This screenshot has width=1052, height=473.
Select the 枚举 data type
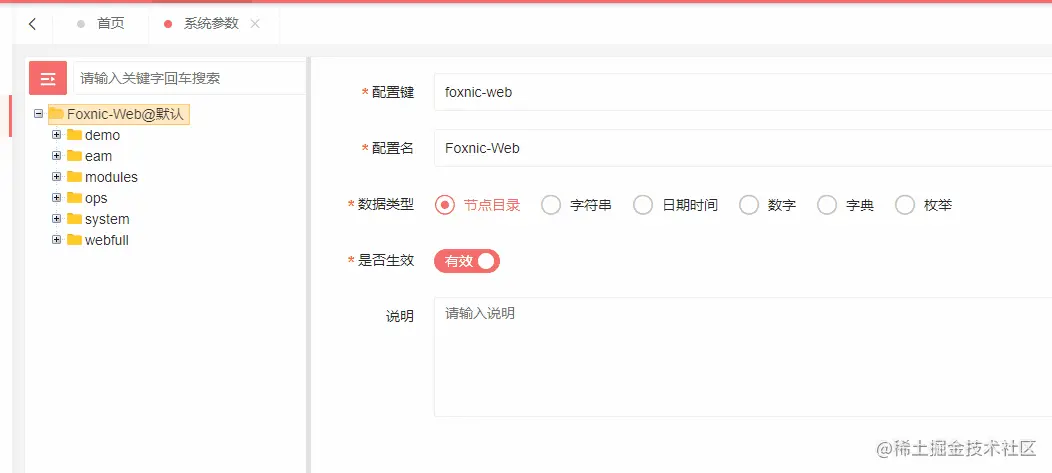point(905,205)
